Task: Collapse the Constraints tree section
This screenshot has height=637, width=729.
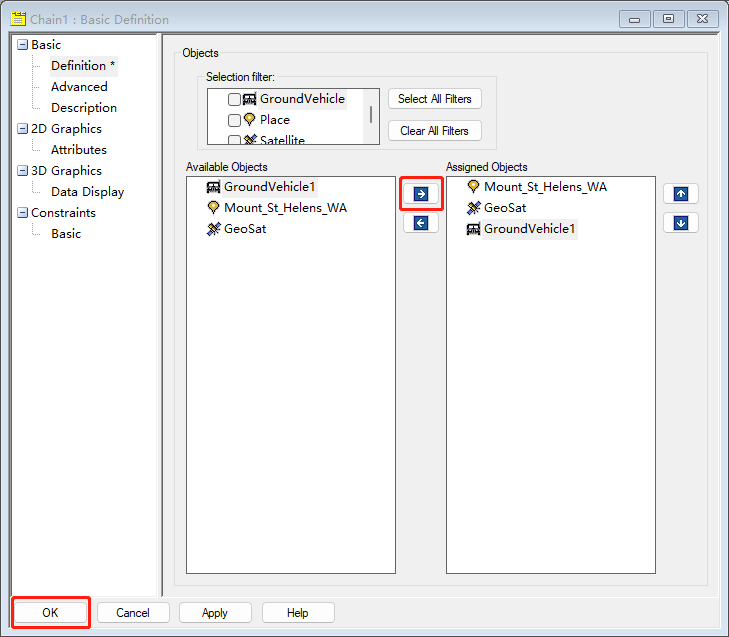Action: click(23, 213)
